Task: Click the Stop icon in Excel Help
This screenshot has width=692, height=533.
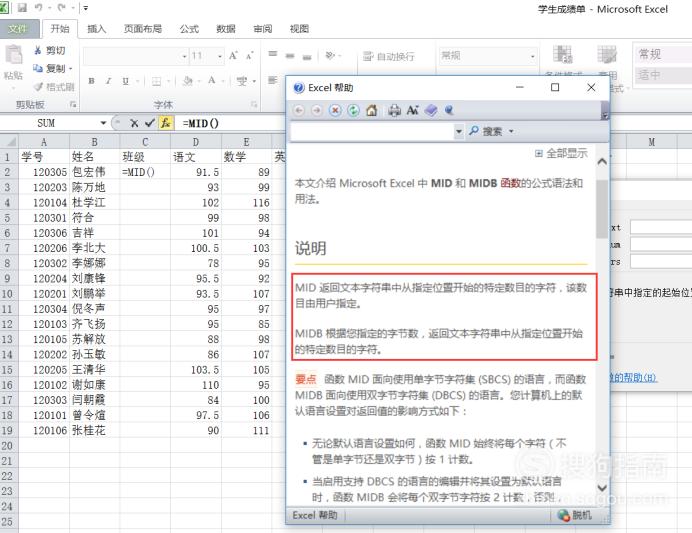Action: pyautogui.click(x=335, y=110)
